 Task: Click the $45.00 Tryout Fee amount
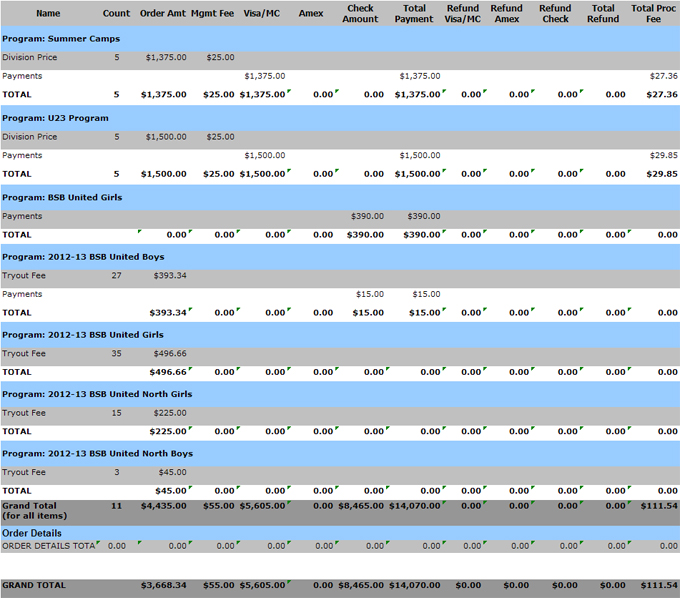[x=173, y=472]
